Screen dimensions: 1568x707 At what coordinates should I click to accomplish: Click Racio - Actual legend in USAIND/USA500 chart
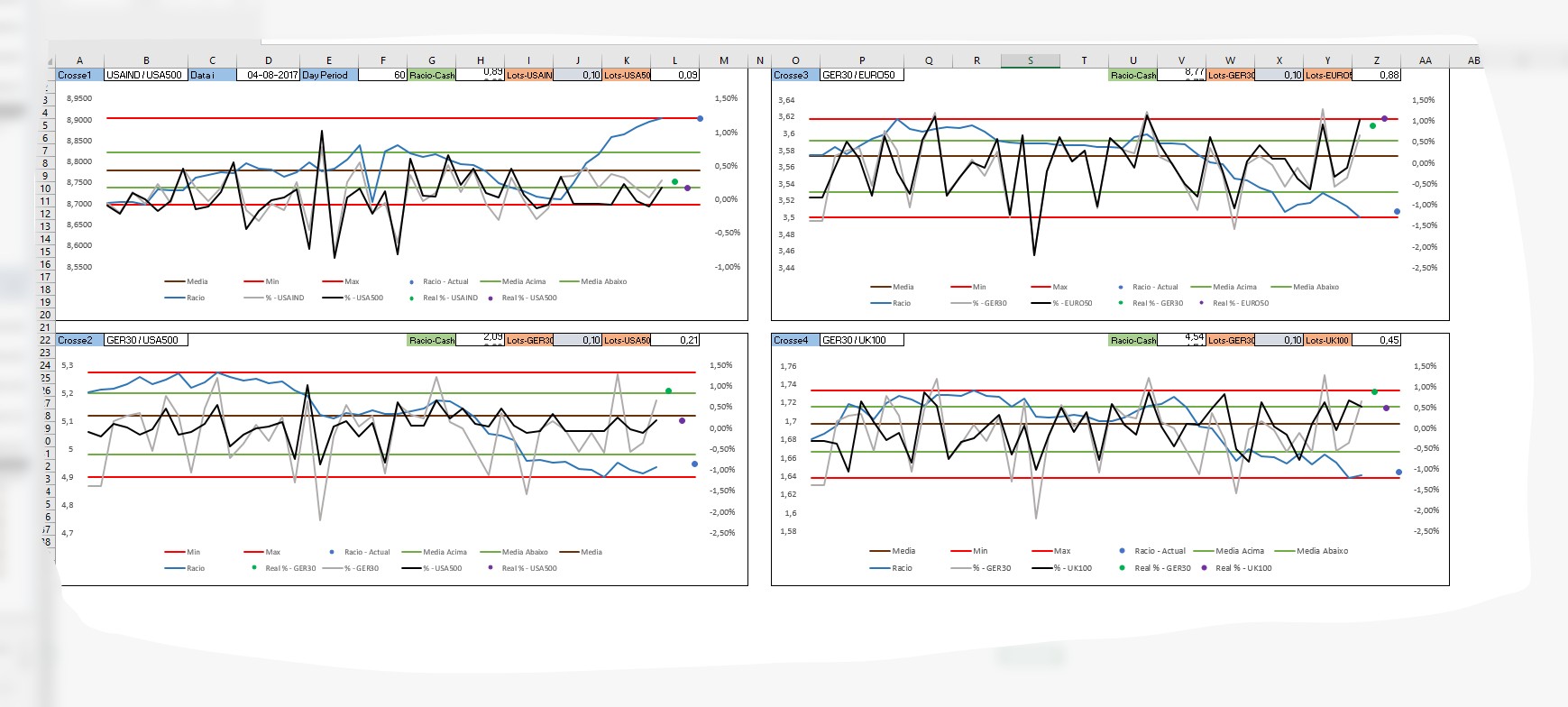point(438,281)
